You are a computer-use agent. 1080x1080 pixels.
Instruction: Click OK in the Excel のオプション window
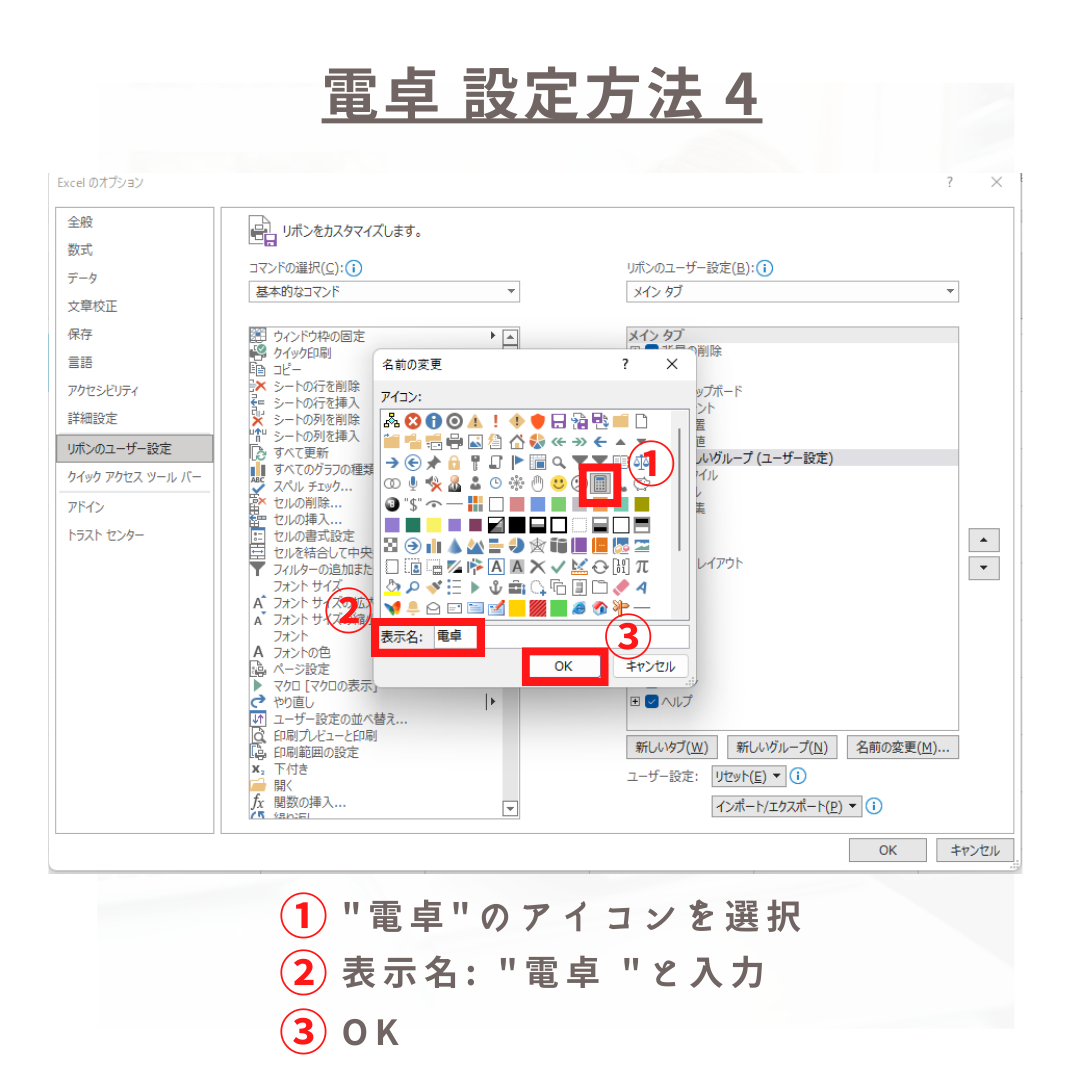click(x=887, y=850)
